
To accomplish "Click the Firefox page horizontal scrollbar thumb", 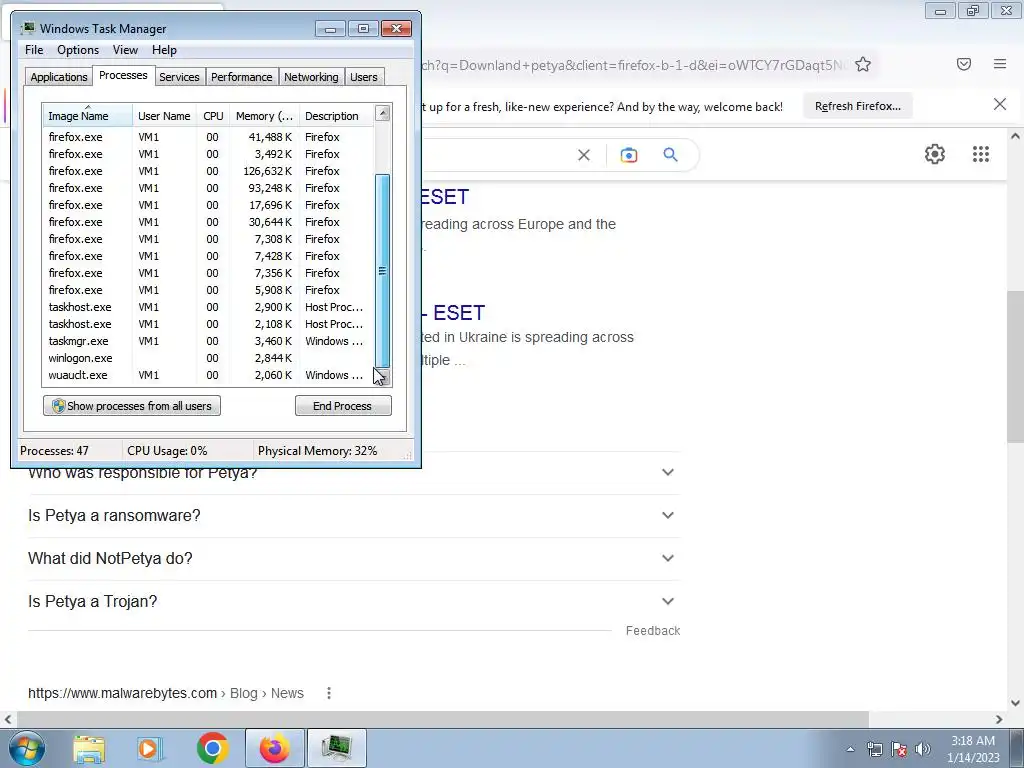I will [442, 719].
